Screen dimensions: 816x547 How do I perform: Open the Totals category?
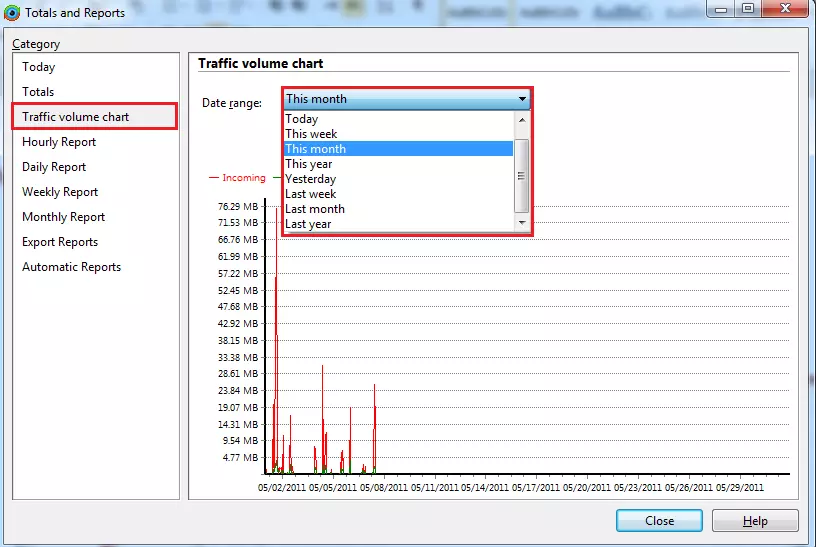[x=38, y=92]
